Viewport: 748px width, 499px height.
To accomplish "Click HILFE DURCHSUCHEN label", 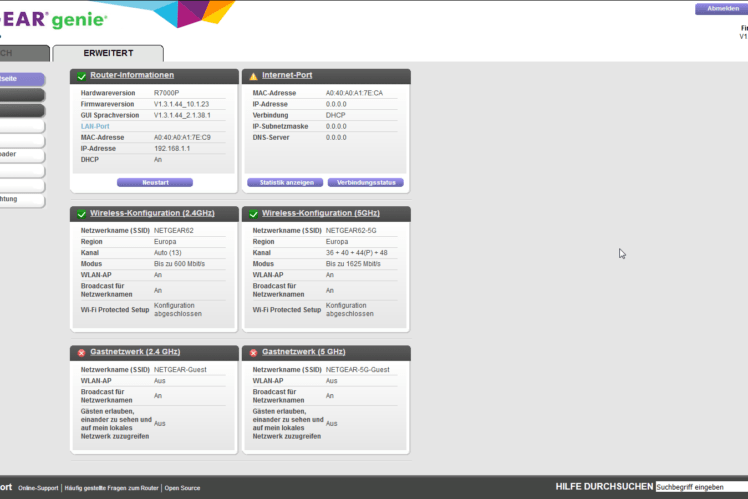I will point(604,487).
